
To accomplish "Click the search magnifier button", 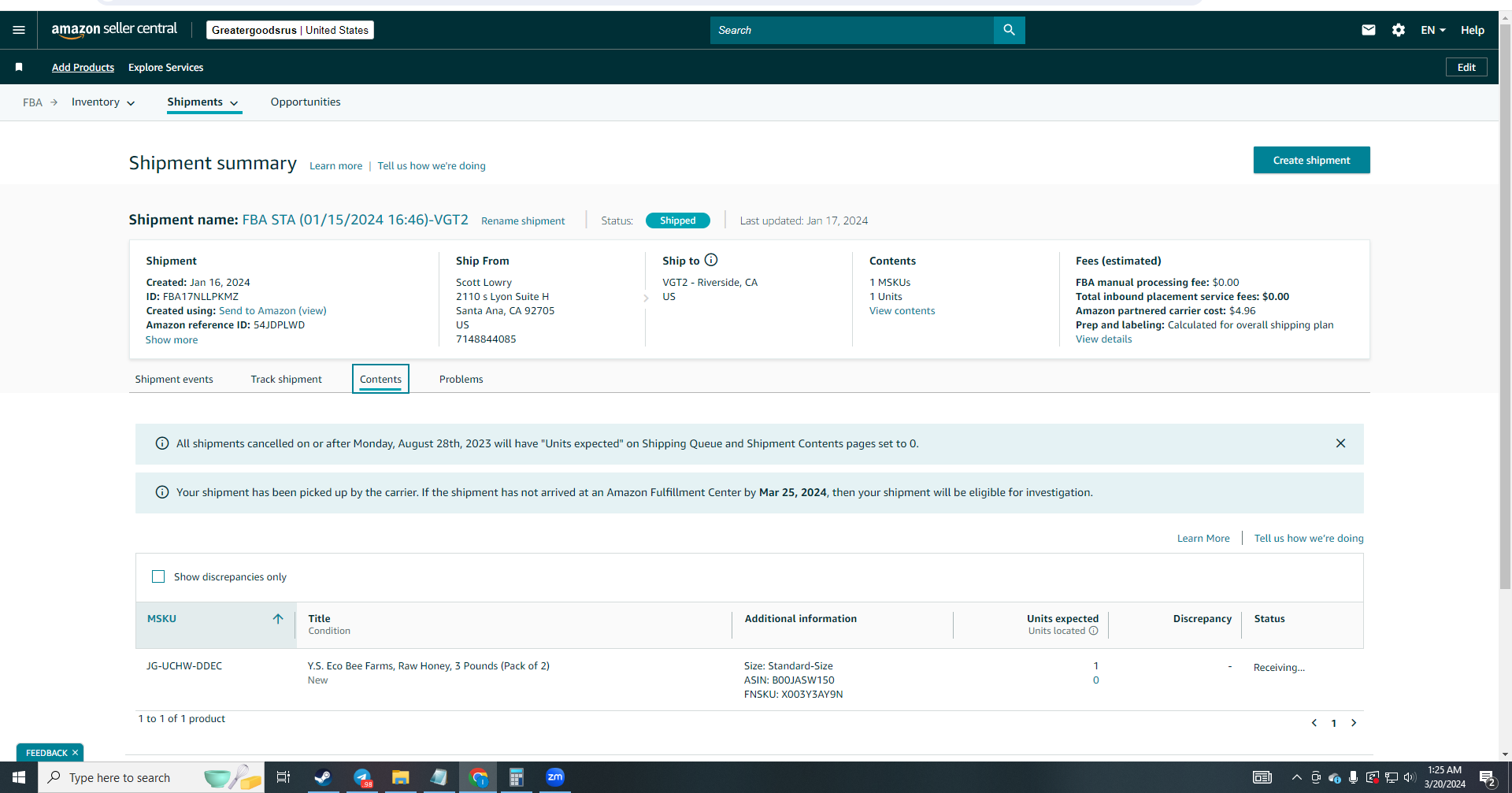I will coord(1009,30).
